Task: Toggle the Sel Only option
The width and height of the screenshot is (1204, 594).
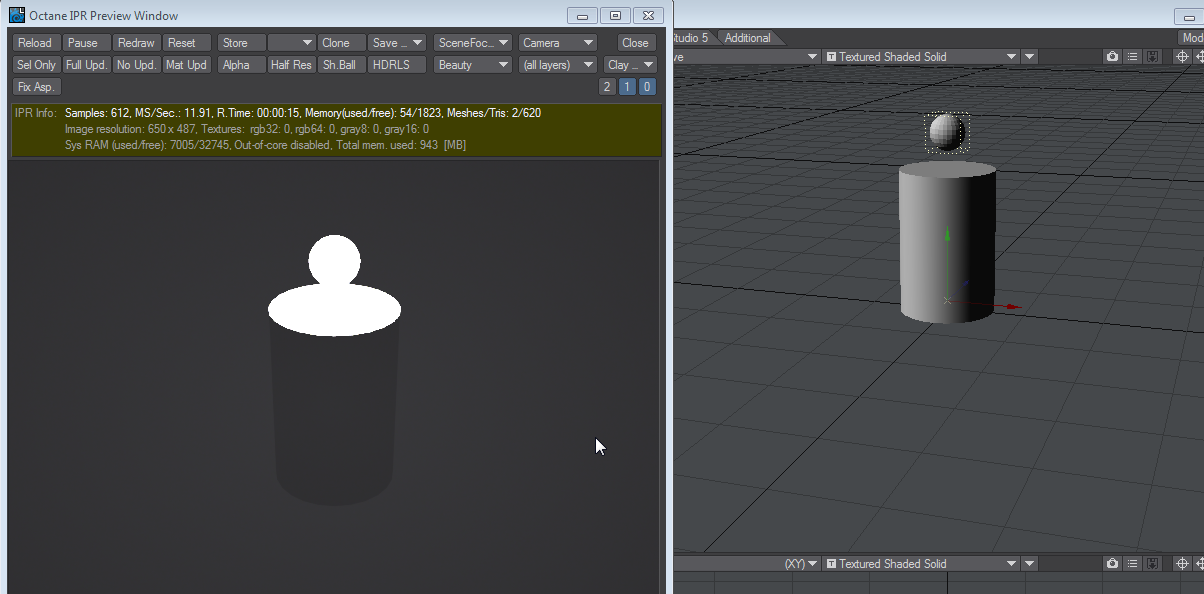Action: 37,65
